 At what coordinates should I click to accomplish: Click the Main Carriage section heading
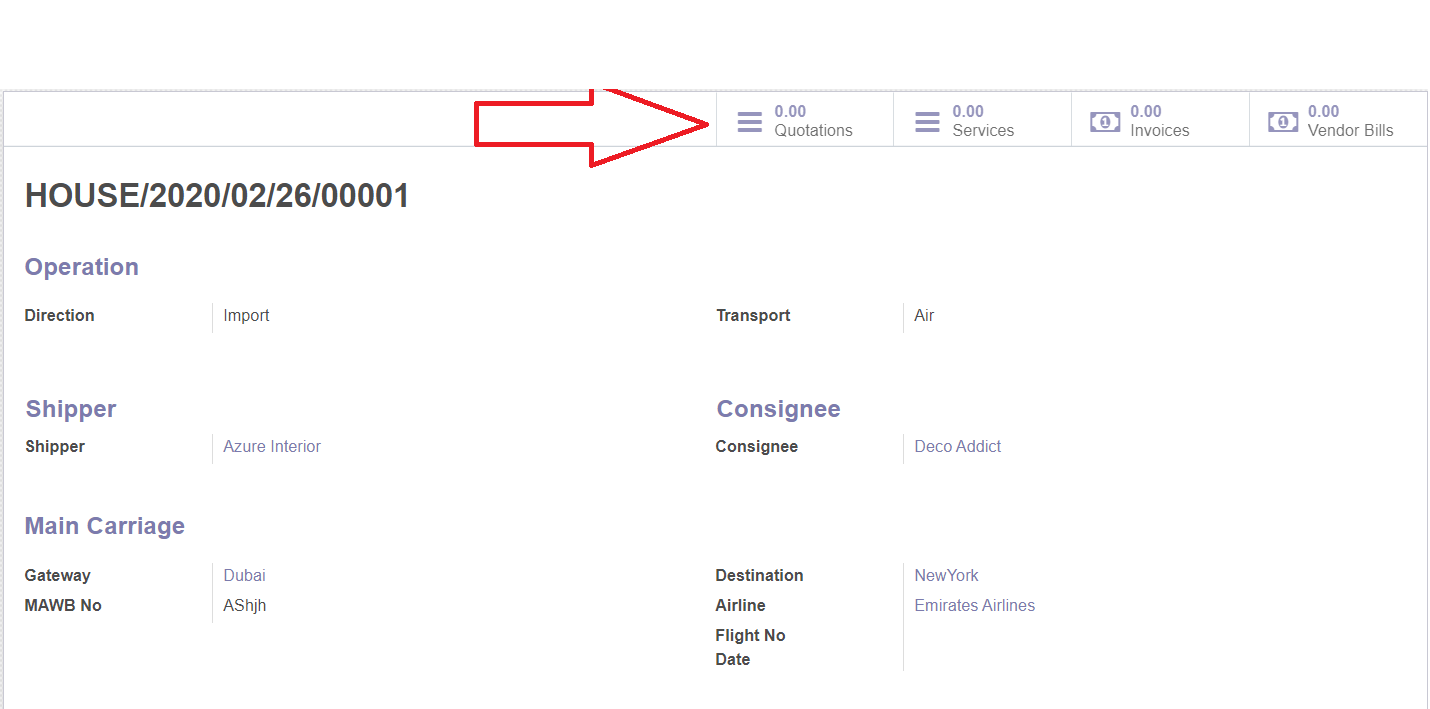104,526
